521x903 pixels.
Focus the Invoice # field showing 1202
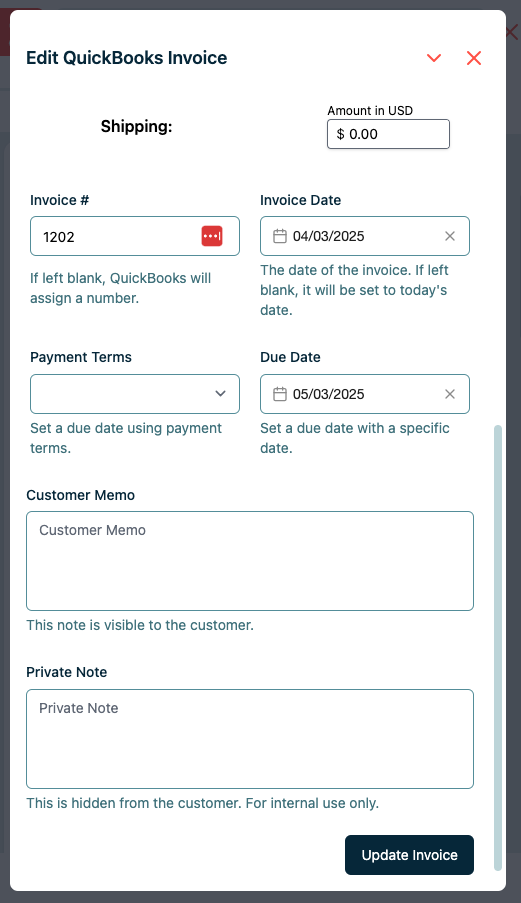click(135, 236)
